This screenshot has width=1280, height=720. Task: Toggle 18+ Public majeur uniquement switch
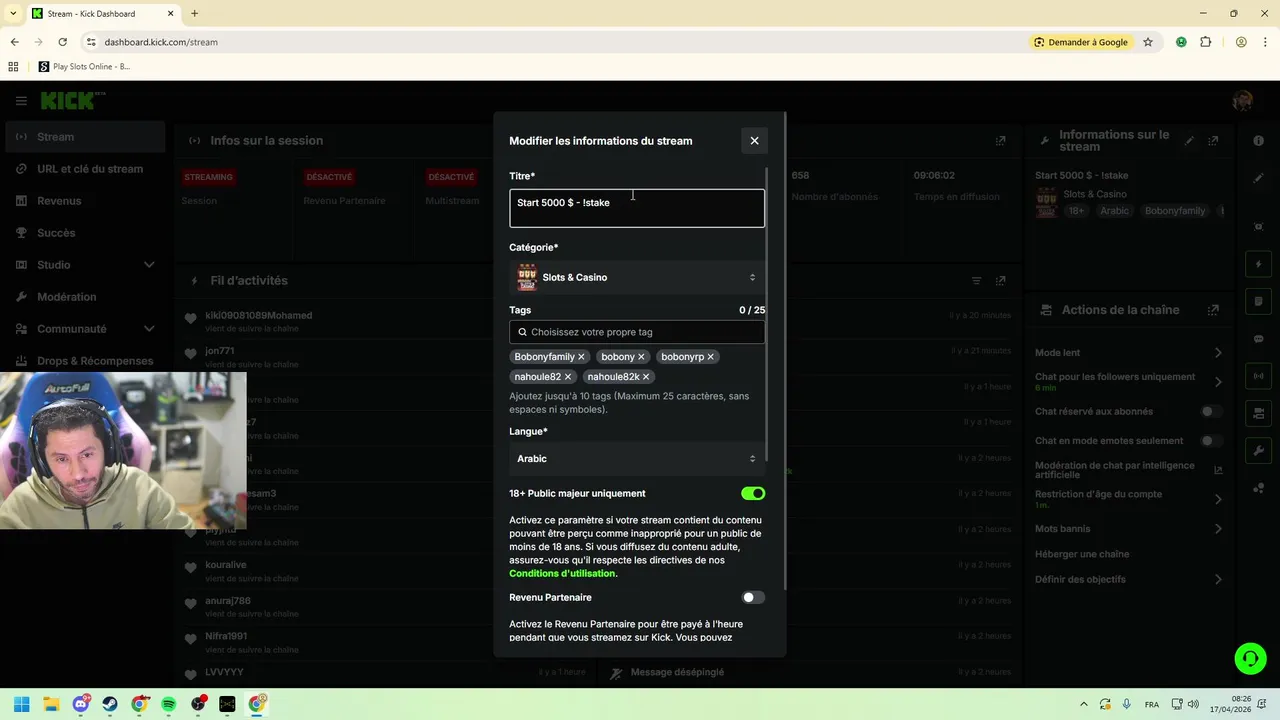[753, 493]
